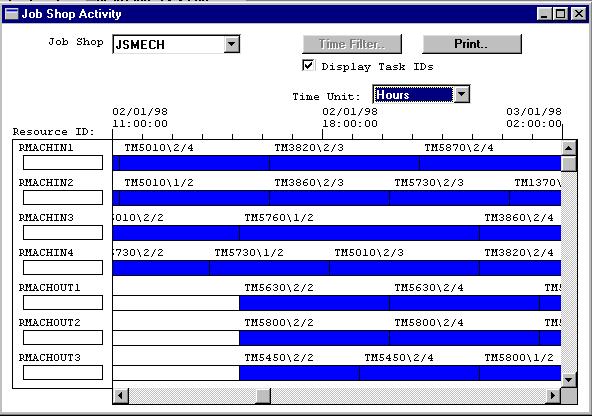This screenshot has height=416, width=592.
Task: Open the Job Shop JSMECH dropdown
Action: [x=232, y=45]
